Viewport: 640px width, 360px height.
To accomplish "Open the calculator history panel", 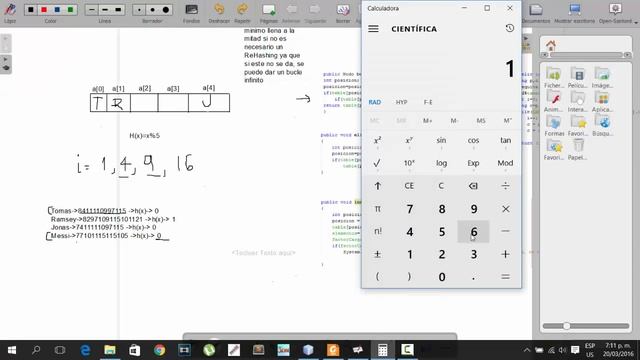I will pyautogui.click(x=509, y=28).
